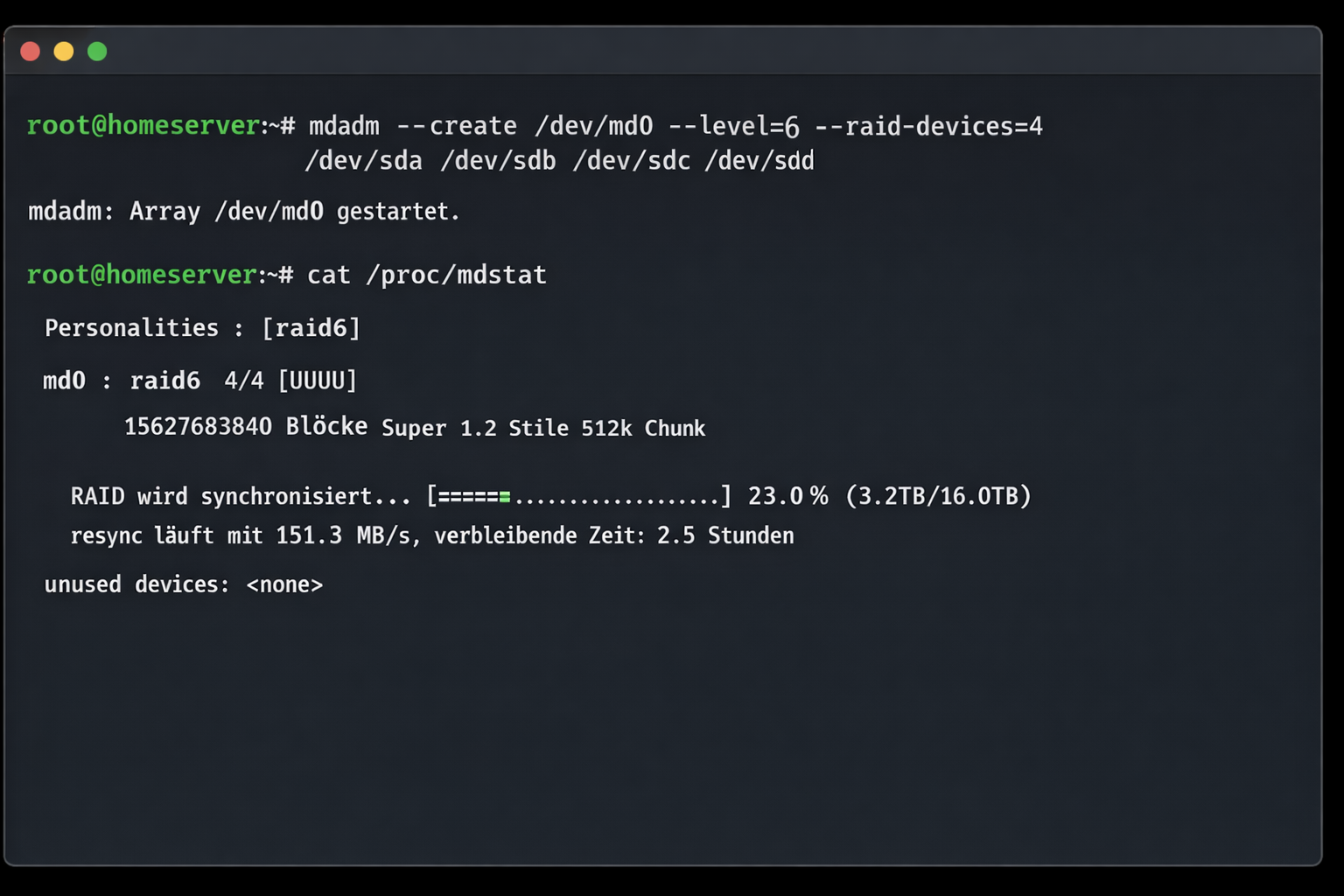The width and height of the screenshot is (1344, 896).
Task: Click the red close traffic light
Action: (x=30, y=51)
